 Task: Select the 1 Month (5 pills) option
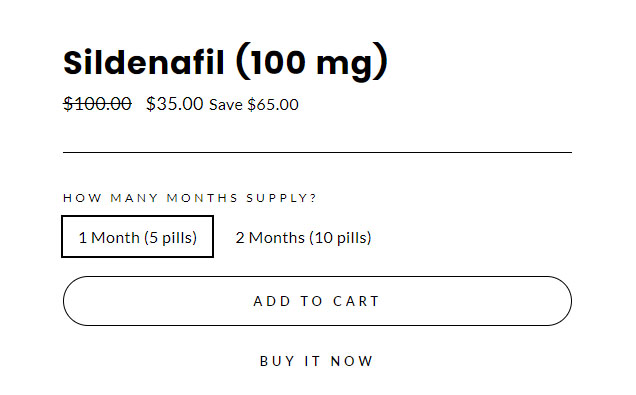pos(138,236)
